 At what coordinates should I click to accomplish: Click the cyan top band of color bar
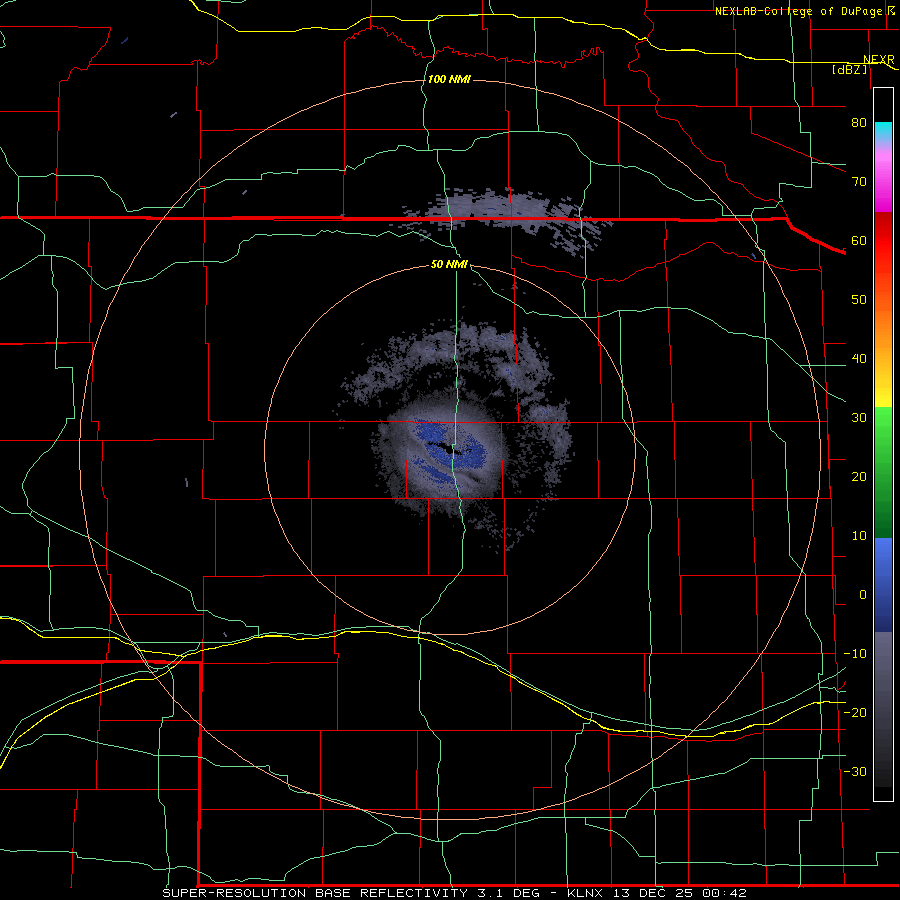pos(883,132)
